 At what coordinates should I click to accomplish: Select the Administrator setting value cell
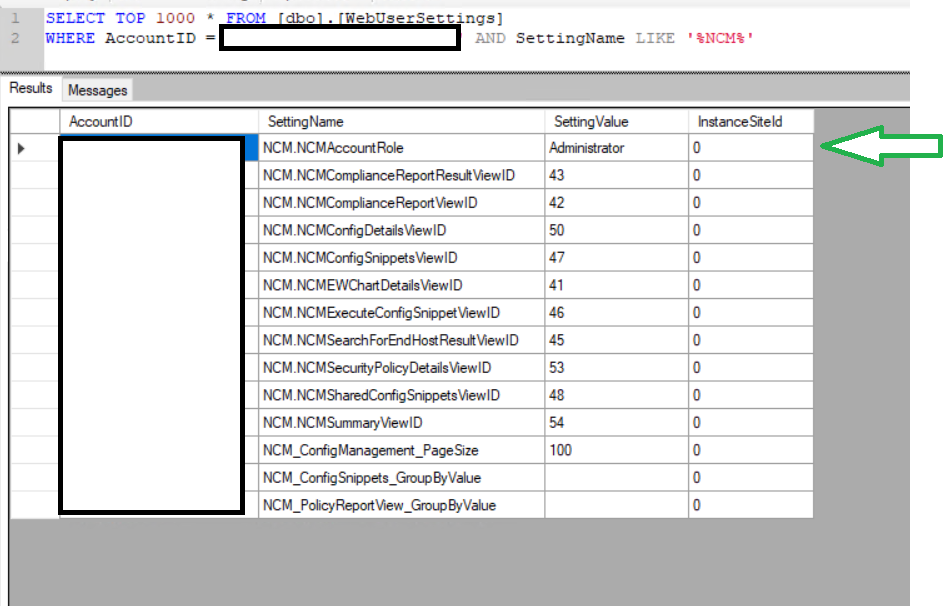(617, 148)
